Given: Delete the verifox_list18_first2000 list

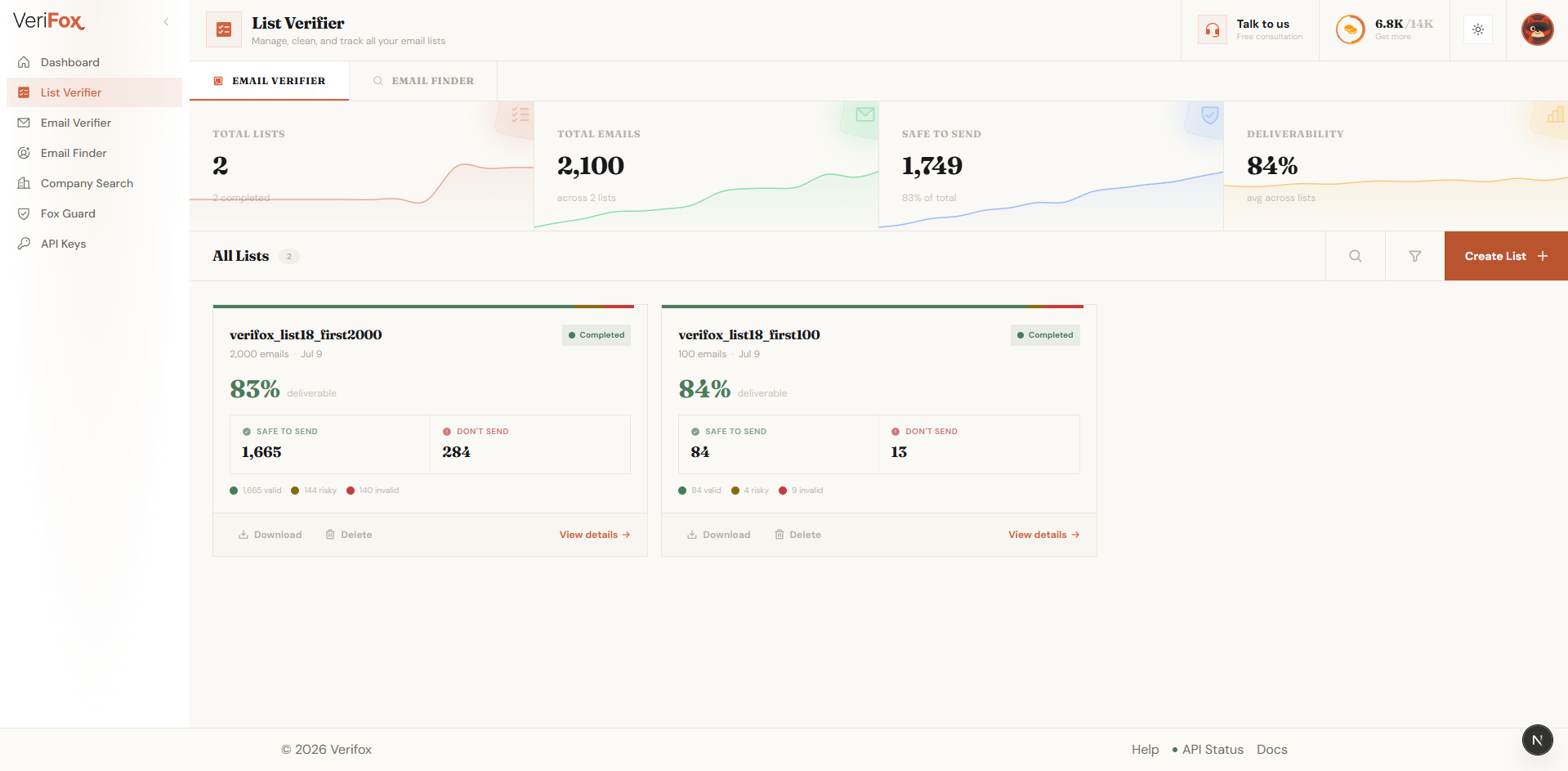Looking at the screenshot, I should [349, 535].
